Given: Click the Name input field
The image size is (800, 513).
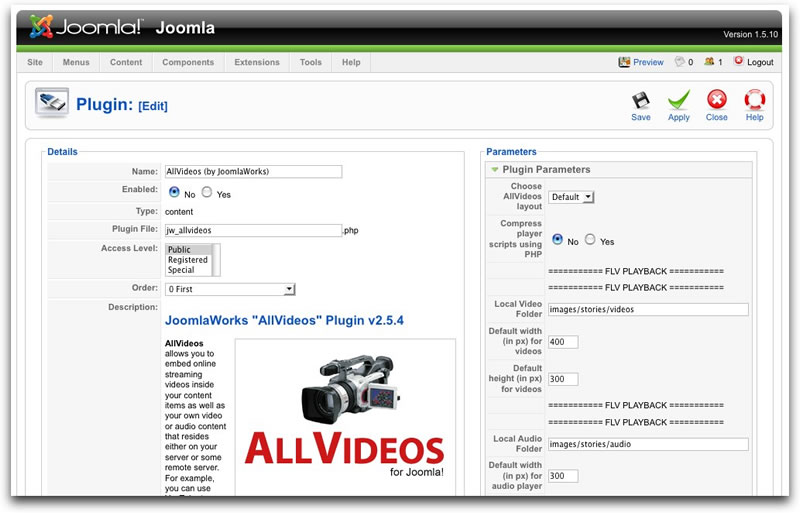Looking at the screenshot, I should (x=253, y=172).
